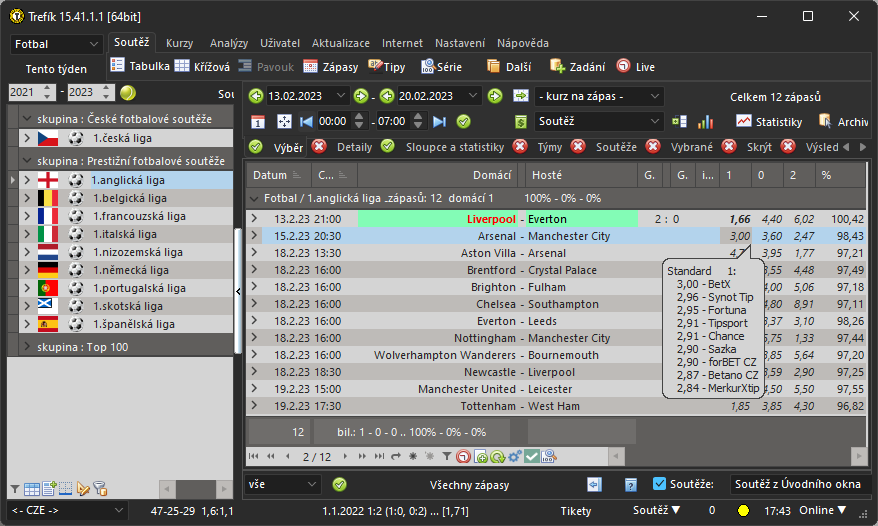Click the bar chart icon next to Statistiky

click(x=706, y=122)
